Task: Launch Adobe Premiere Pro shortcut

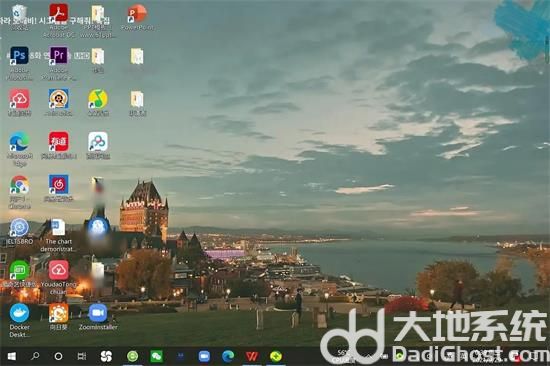Action: [x=59, y=55]
